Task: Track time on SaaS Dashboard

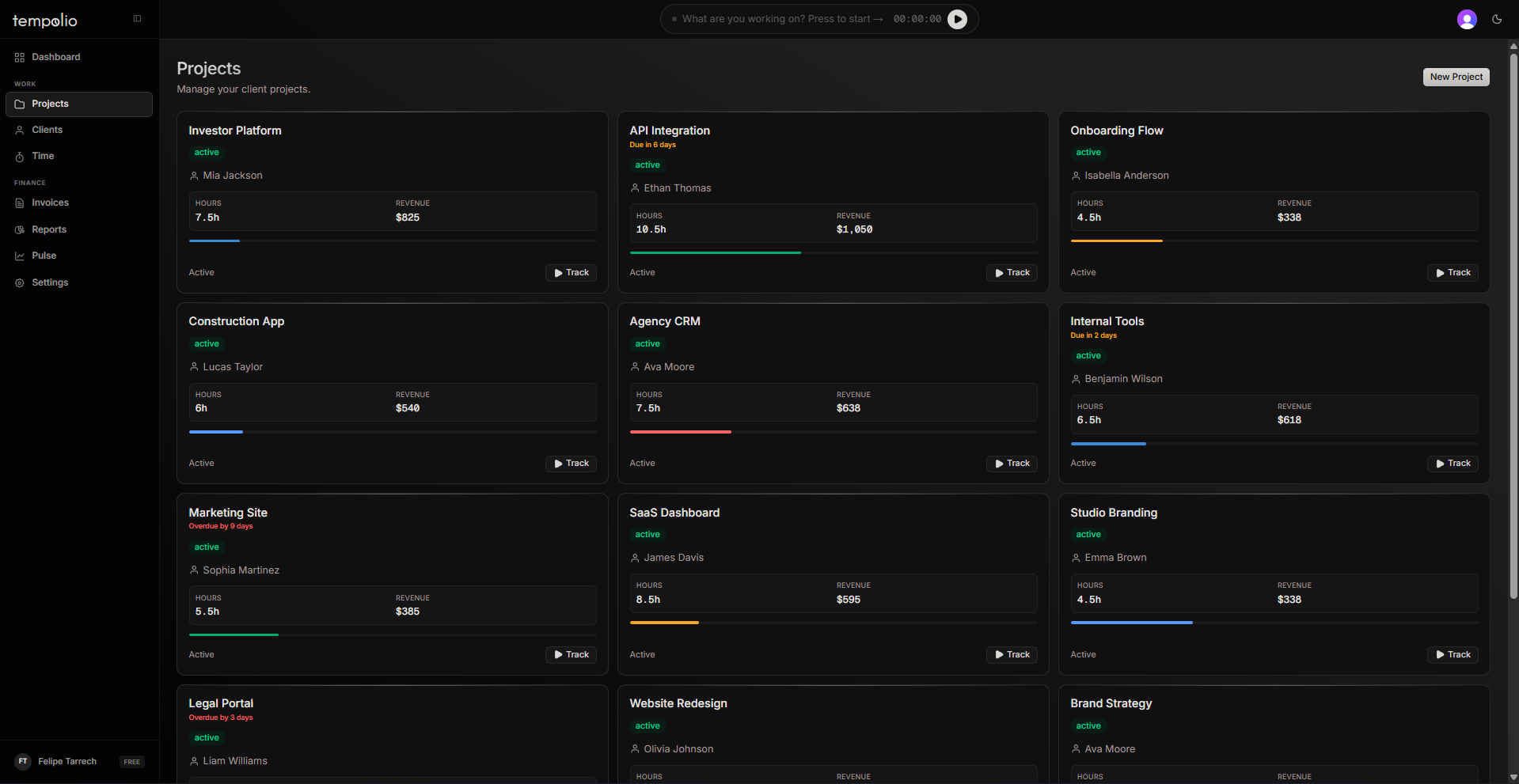Action: [1012, 655]
